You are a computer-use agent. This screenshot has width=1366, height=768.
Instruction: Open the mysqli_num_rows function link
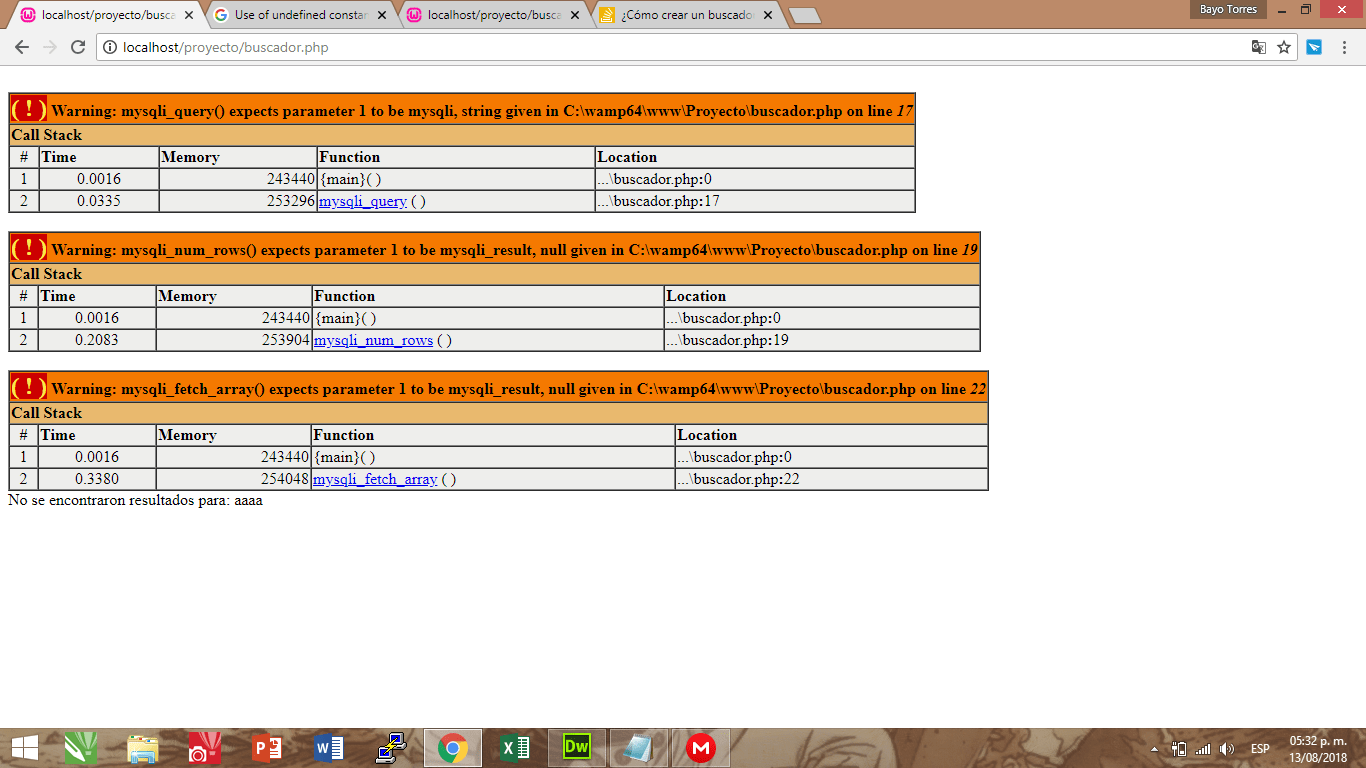click(374, 340)
